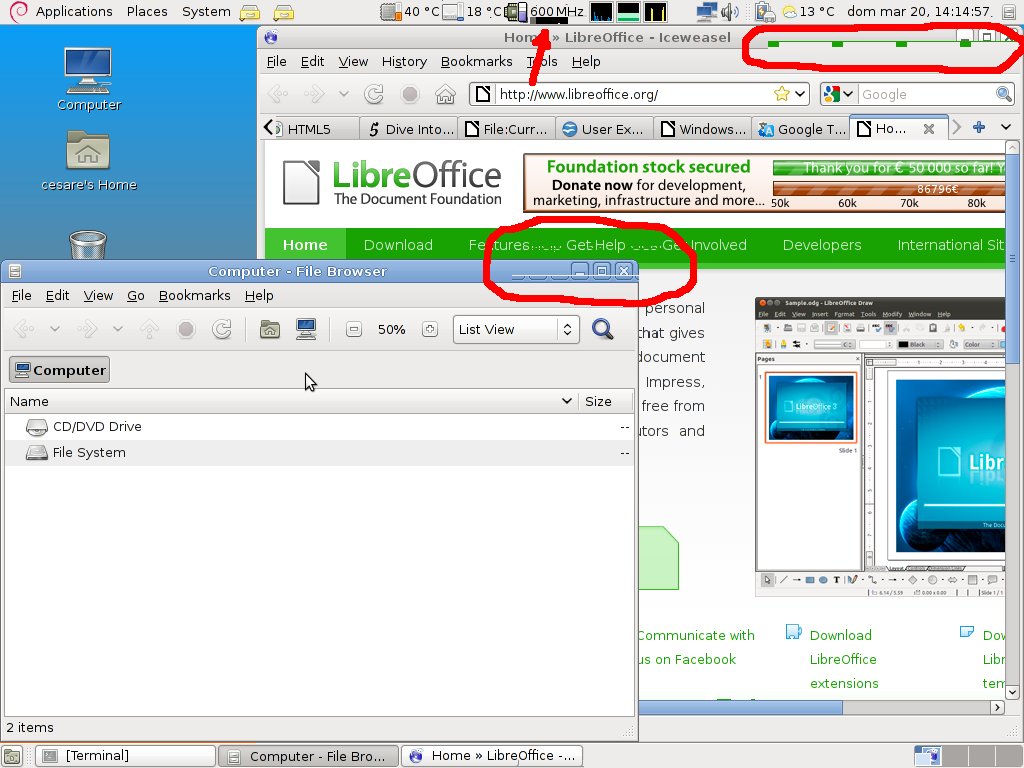
Task: Zoom out with the minus button near 50%
Action: pos(354,329)
